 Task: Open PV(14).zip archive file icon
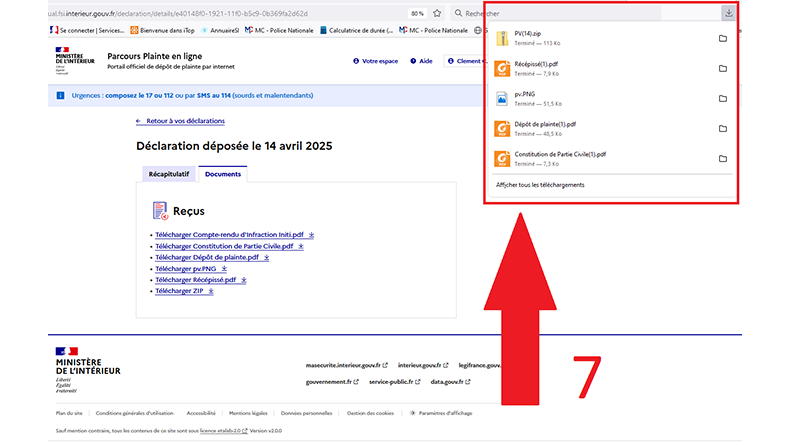coord(502,38)
